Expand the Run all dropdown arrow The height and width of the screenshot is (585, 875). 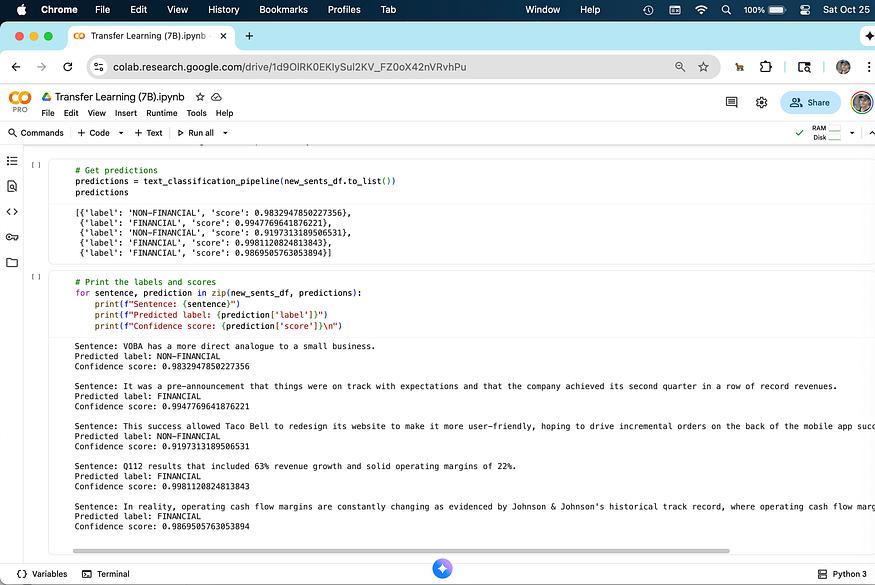click(x=225, y=133)
